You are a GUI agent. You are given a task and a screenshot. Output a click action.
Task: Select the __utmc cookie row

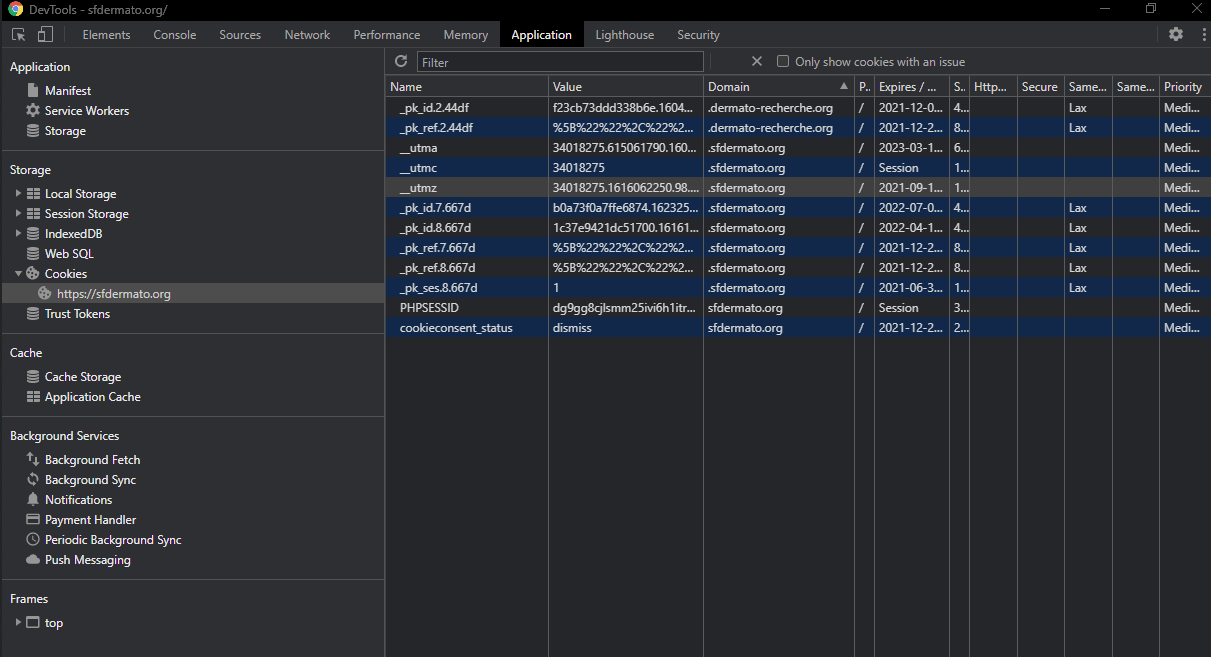click(x=798, y=168)
